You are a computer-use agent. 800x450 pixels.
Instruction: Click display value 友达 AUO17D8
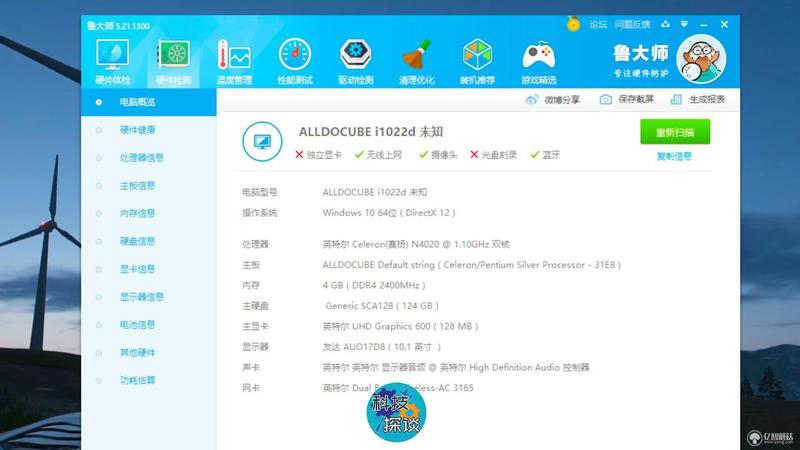click(x=382, y=347)
